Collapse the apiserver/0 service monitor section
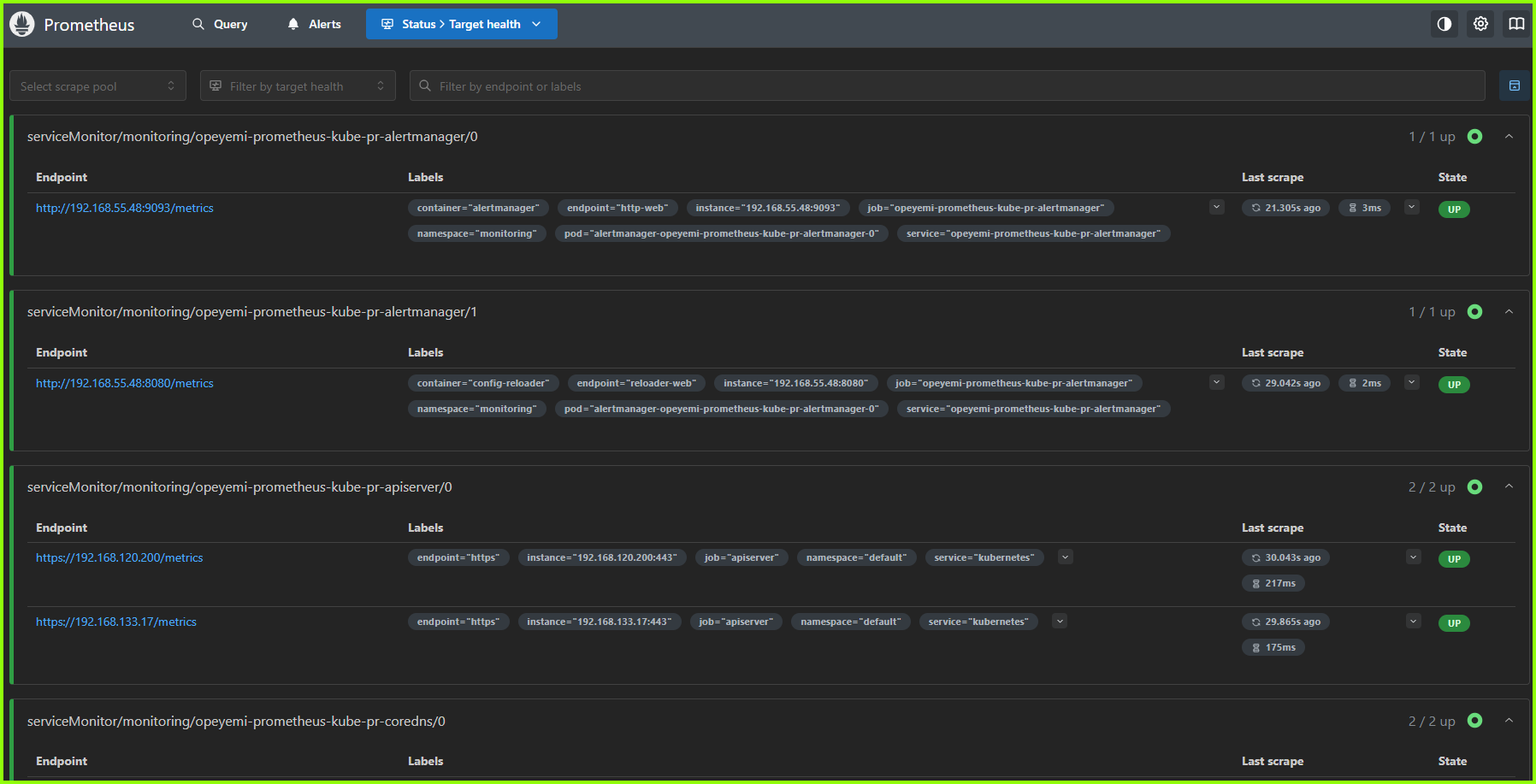Image resolution: width=1536 pixels, height=784 pixels. (x=1509, y=486)
